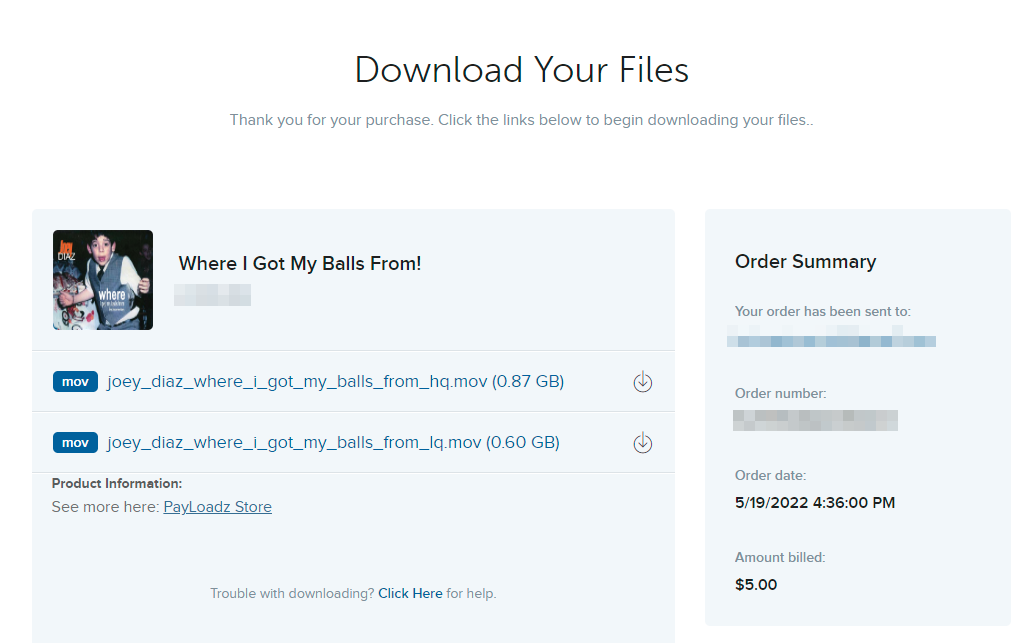Click the blurred order number value
This screenshot has height=643, width=1031.
815,420
